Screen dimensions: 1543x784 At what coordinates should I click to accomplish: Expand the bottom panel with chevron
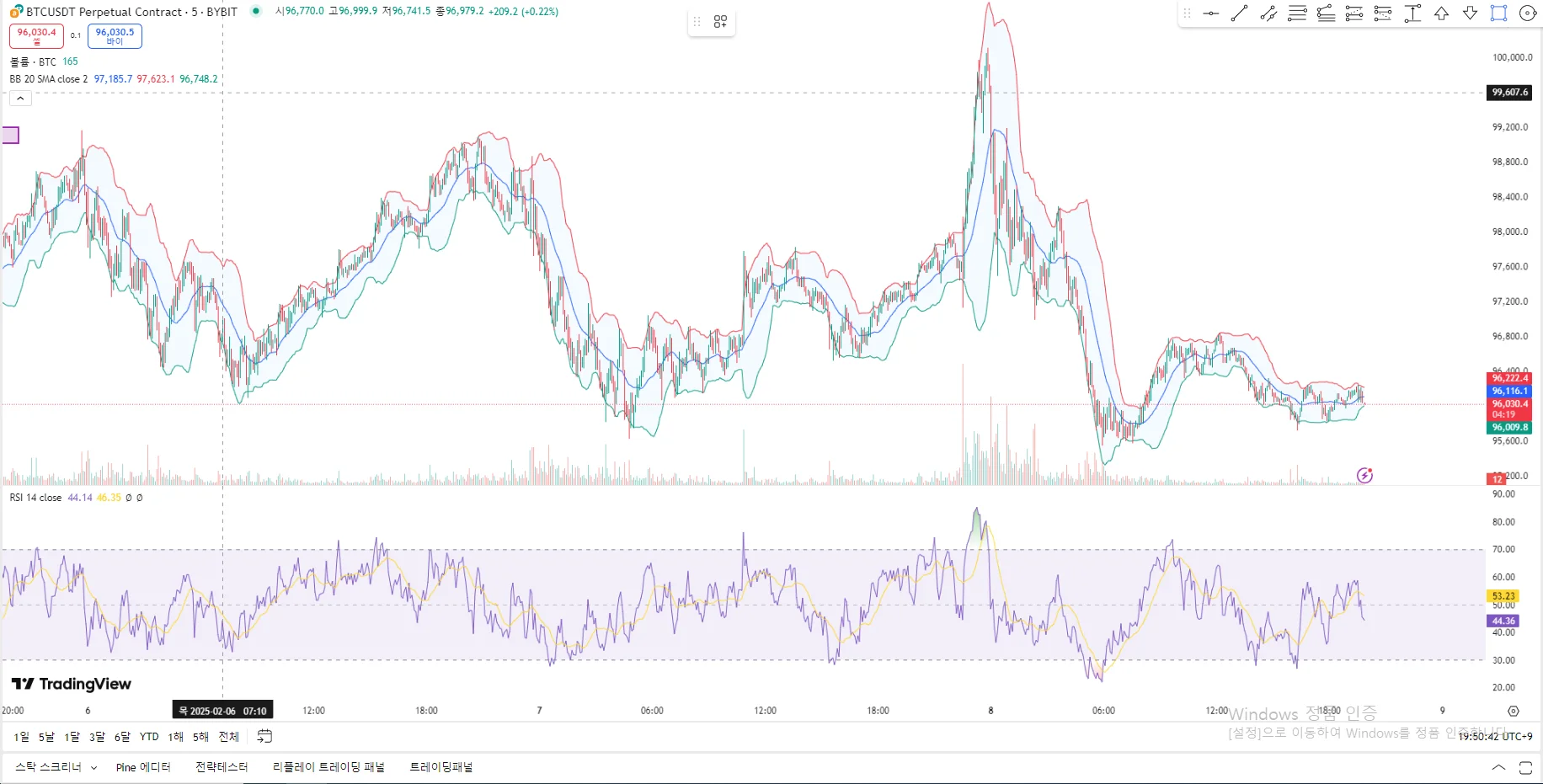pyautogui.click(x=1498, y=767)
